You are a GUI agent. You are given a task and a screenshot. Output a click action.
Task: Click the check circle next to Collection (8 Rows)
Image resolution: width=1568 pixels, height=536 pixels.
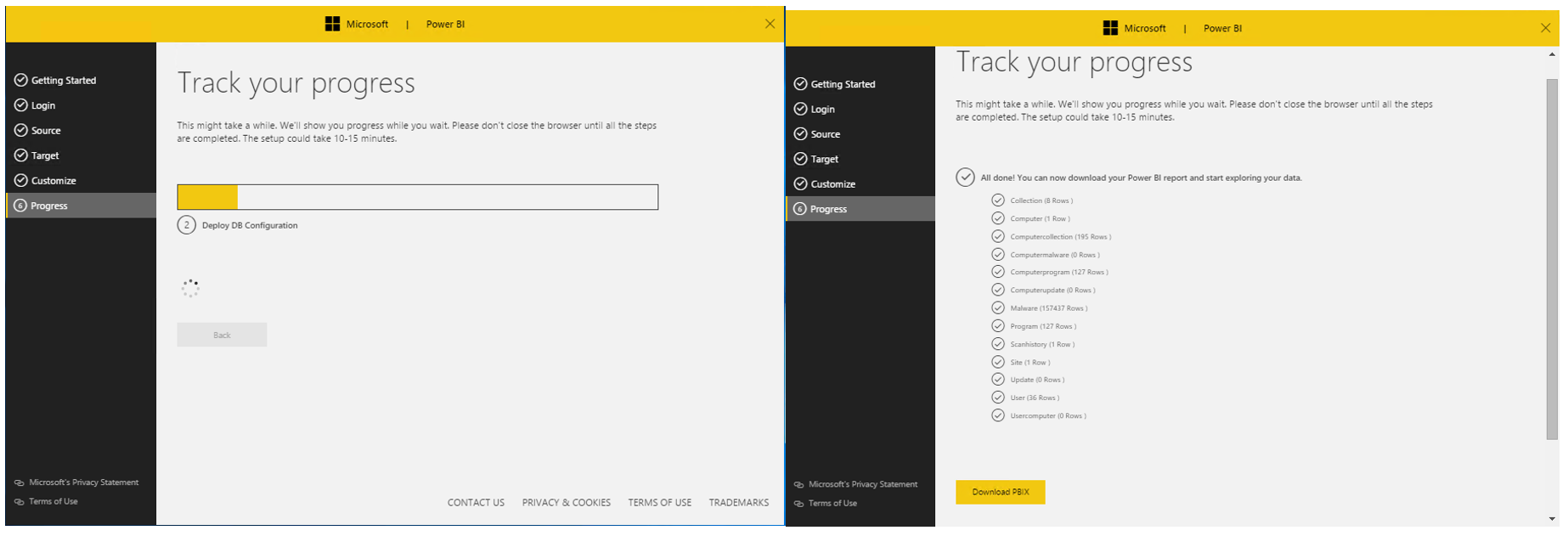tap(998, 200)
